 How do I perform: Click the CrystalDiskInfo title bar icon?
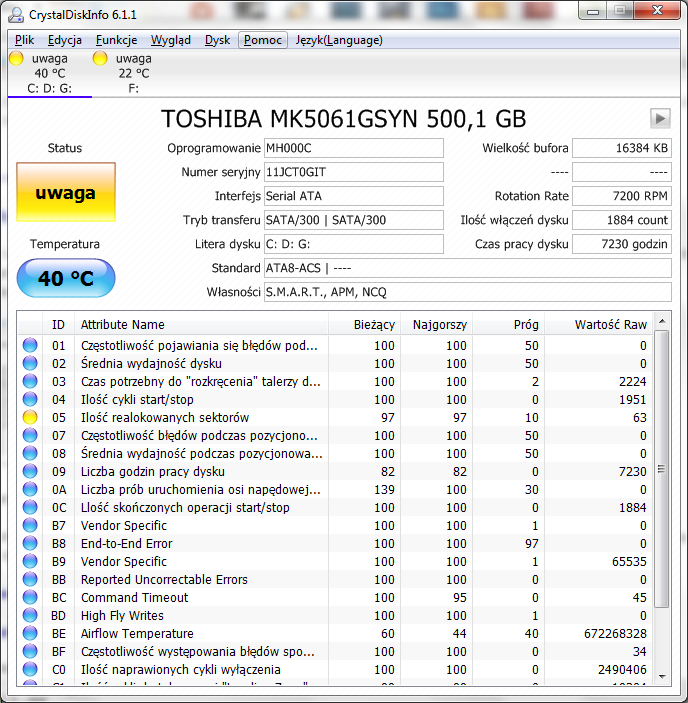[x=16, y=15]
